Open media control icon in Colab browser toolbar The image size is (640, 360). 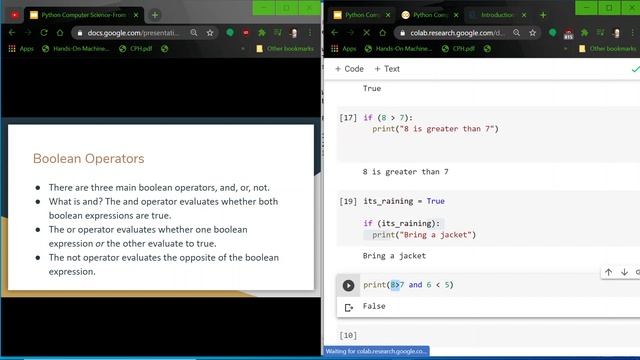[600, 33]
